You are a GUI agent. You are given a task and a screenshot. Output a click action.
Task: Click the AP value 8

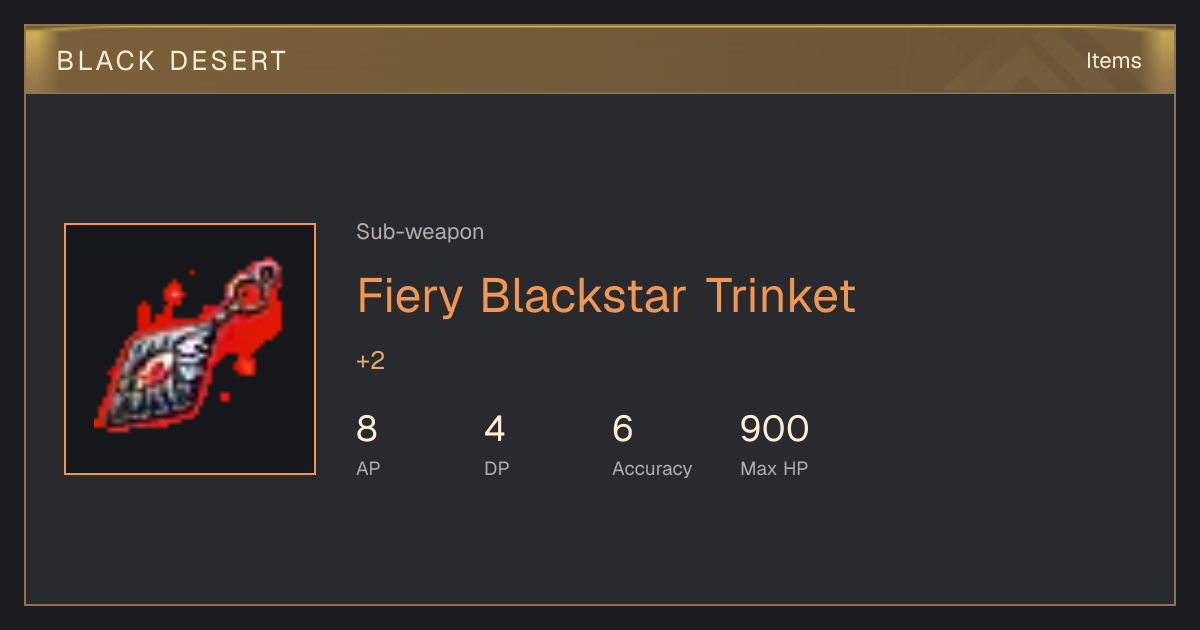(x=367, y=429)
